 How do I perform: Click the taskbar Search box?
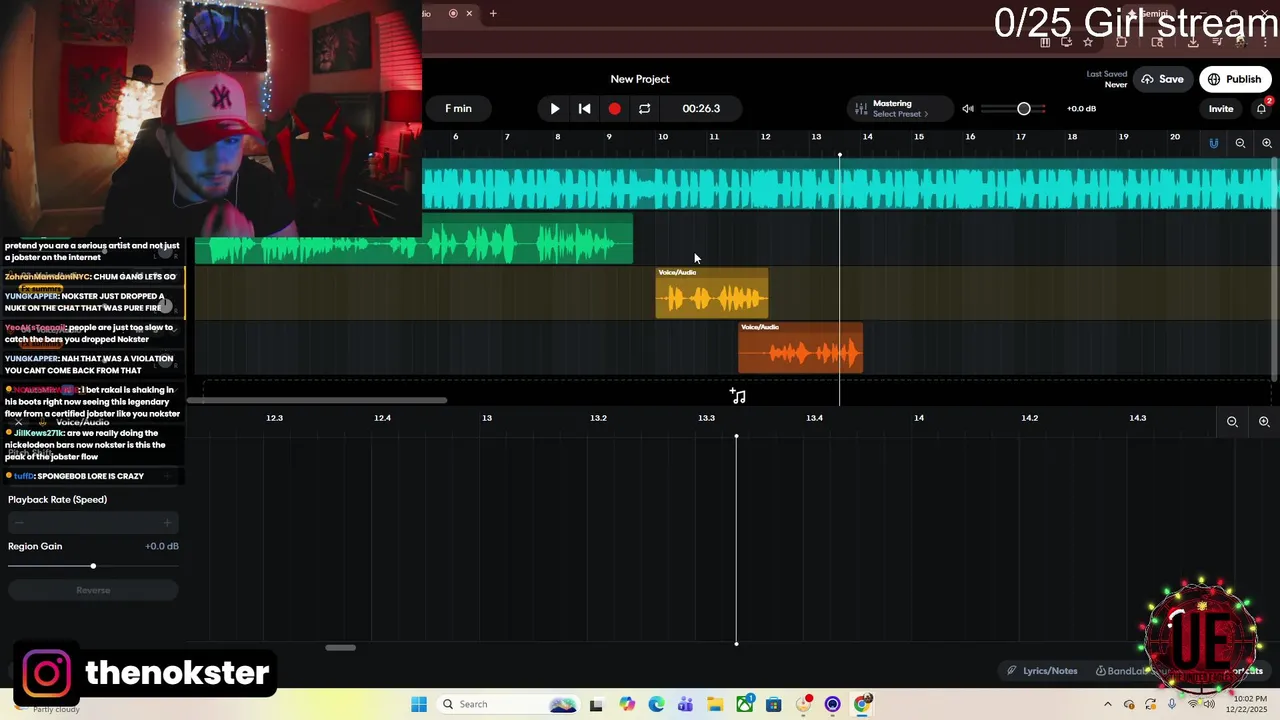coord(510,704)
